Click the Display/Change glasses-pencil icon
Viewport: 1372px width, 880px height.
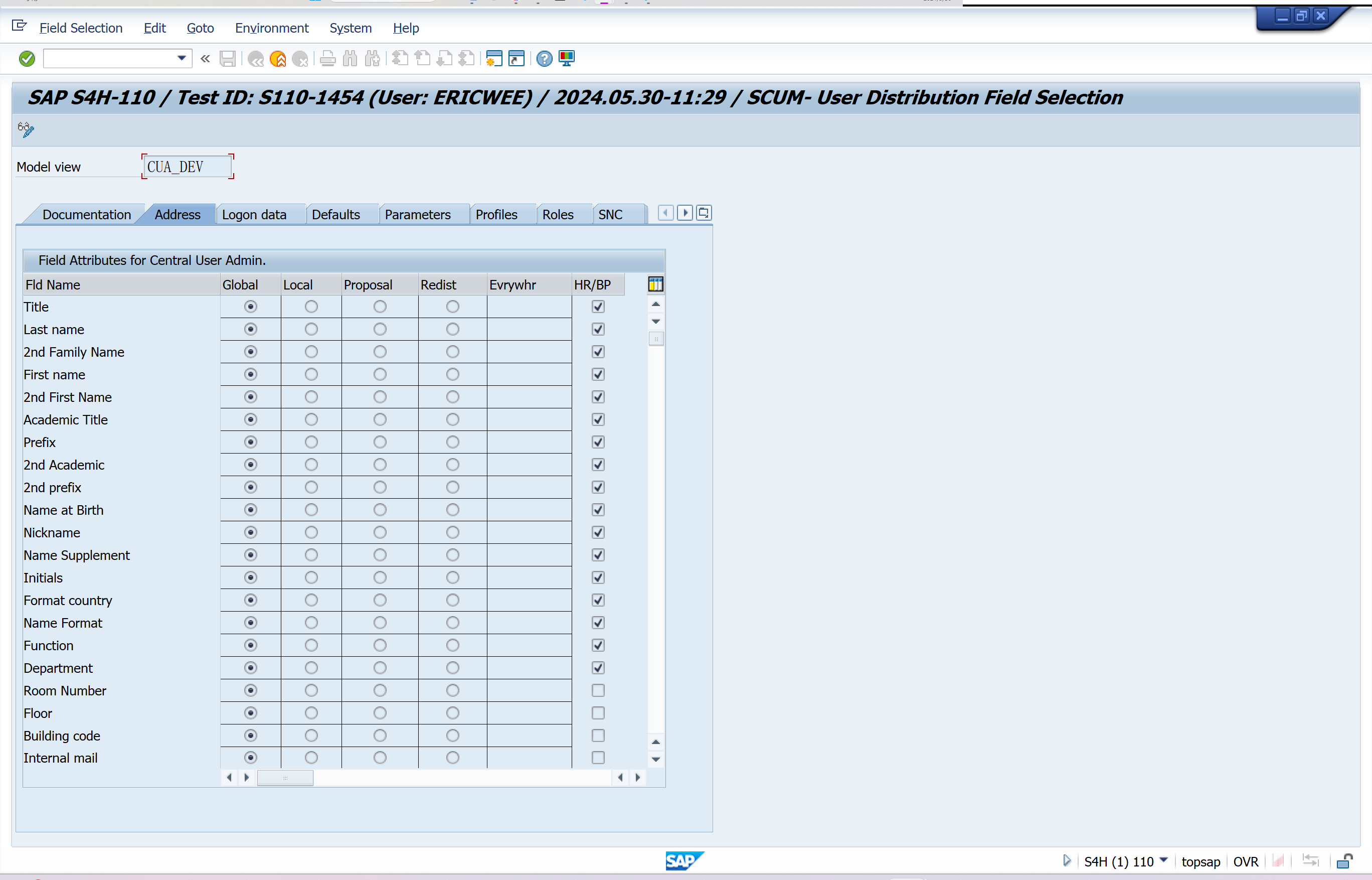[26, 129]
